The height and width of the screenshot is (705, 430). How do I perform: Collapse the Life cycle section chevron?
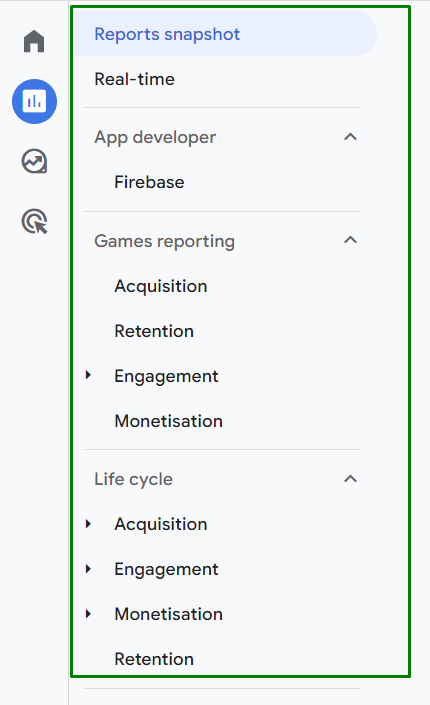tap(350, 479)
